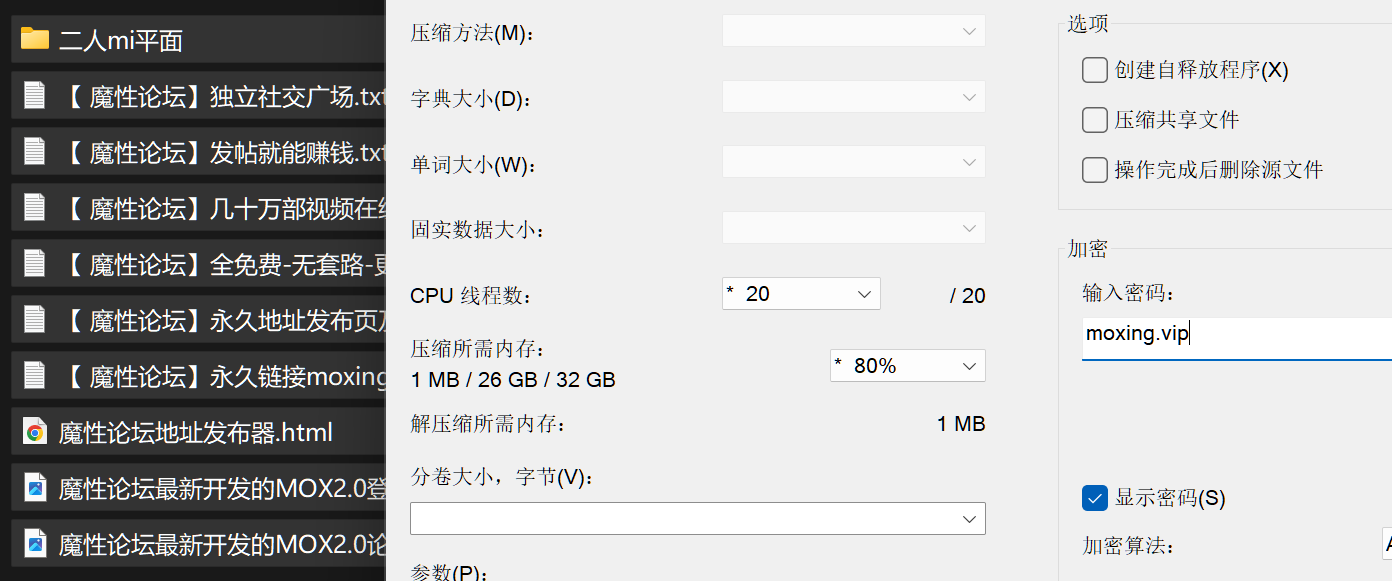Check the 压缩共享文件 option
The image size is (1392, 581).
pyautogui.click(x=1094, y=120)
